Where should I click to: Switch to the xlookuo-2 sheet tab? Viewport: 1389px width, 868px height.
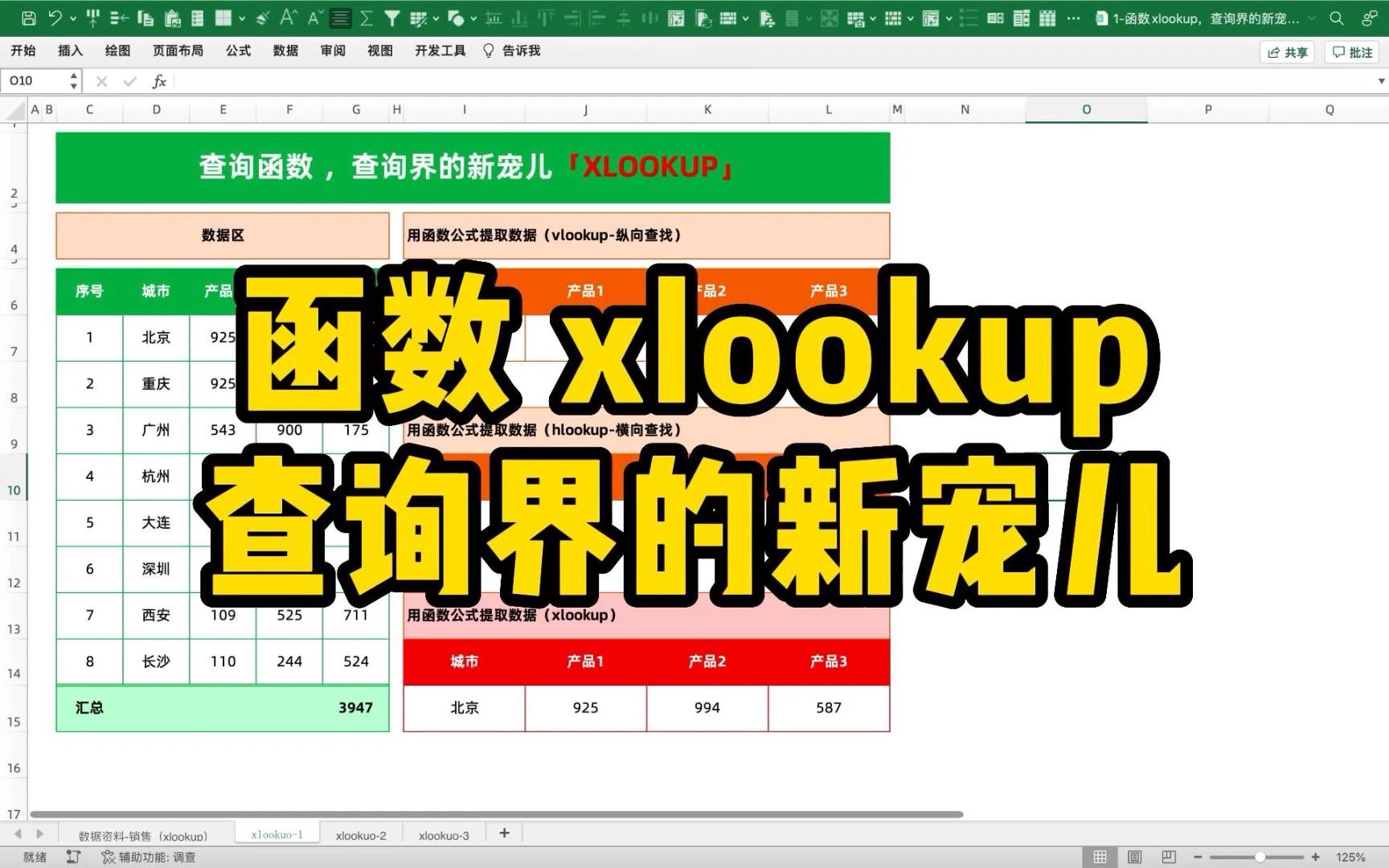coord(361,835)
